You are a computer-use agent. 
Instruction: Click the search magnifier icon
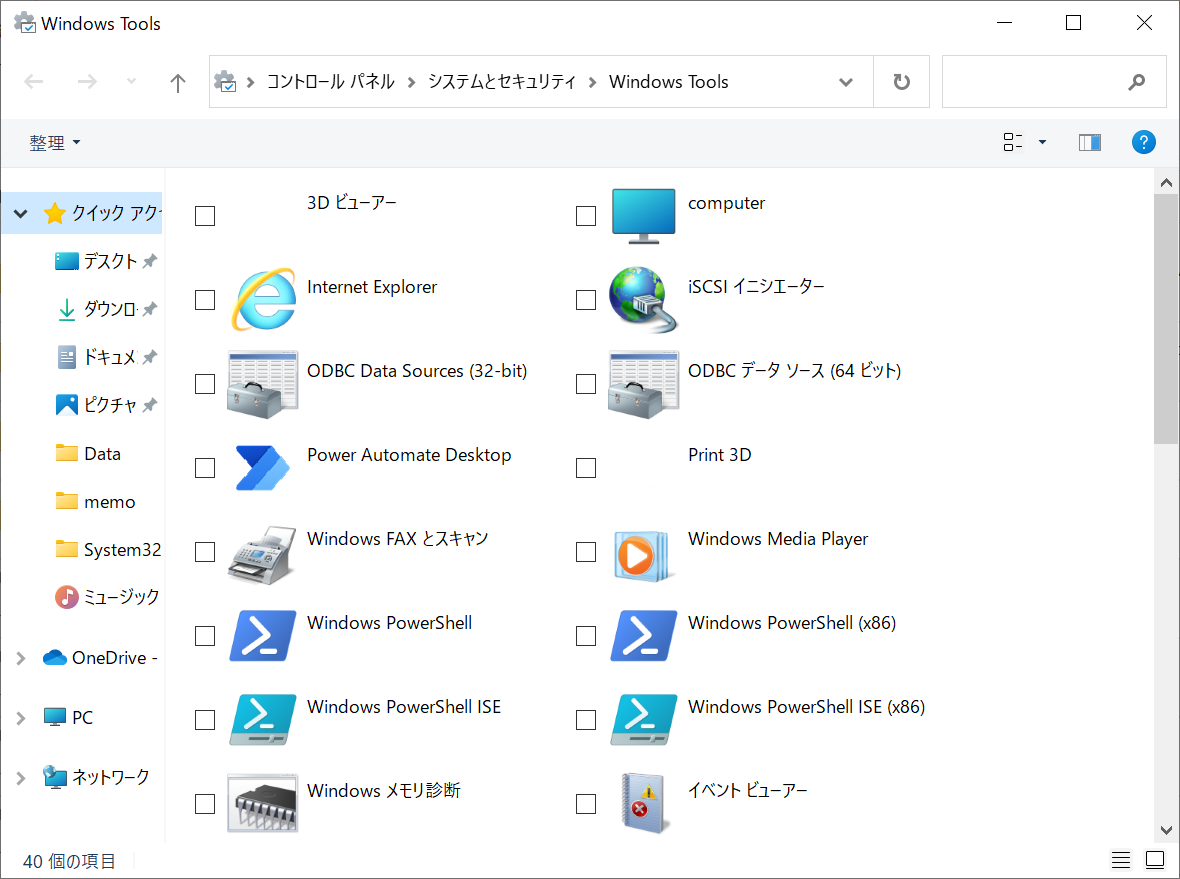point(1136,81)
